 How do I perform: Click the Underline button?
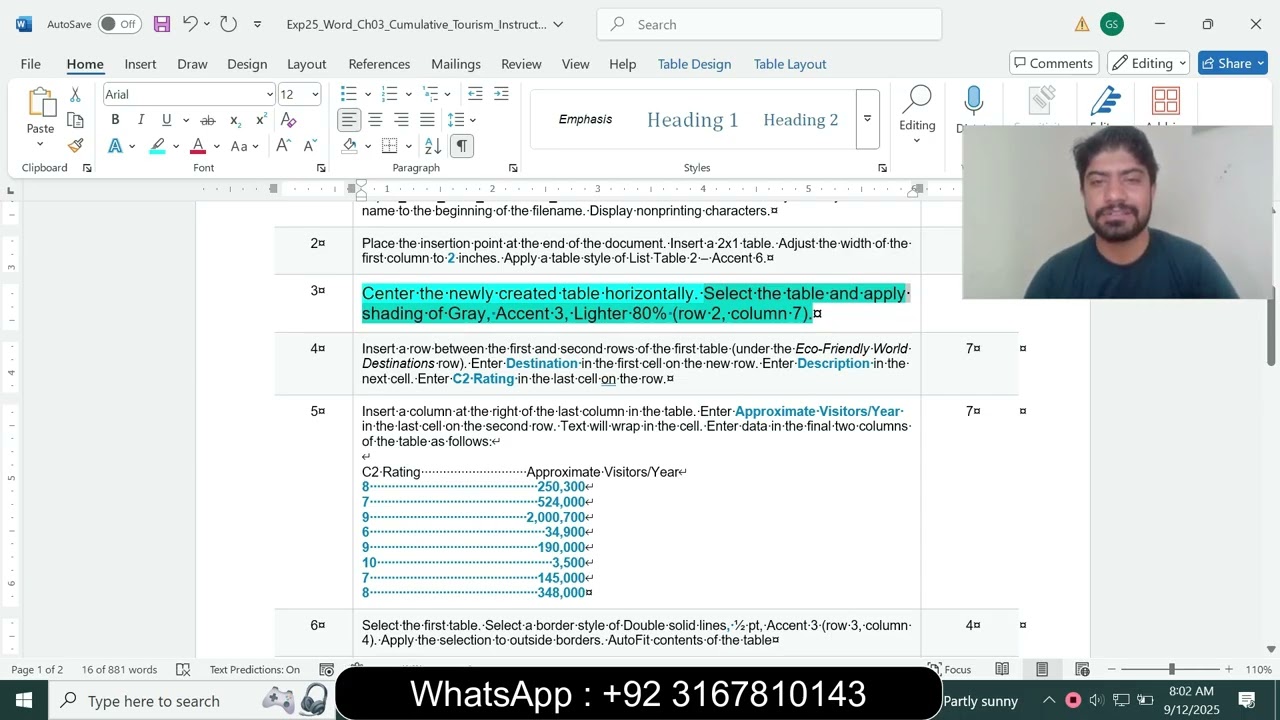point(166,120)
